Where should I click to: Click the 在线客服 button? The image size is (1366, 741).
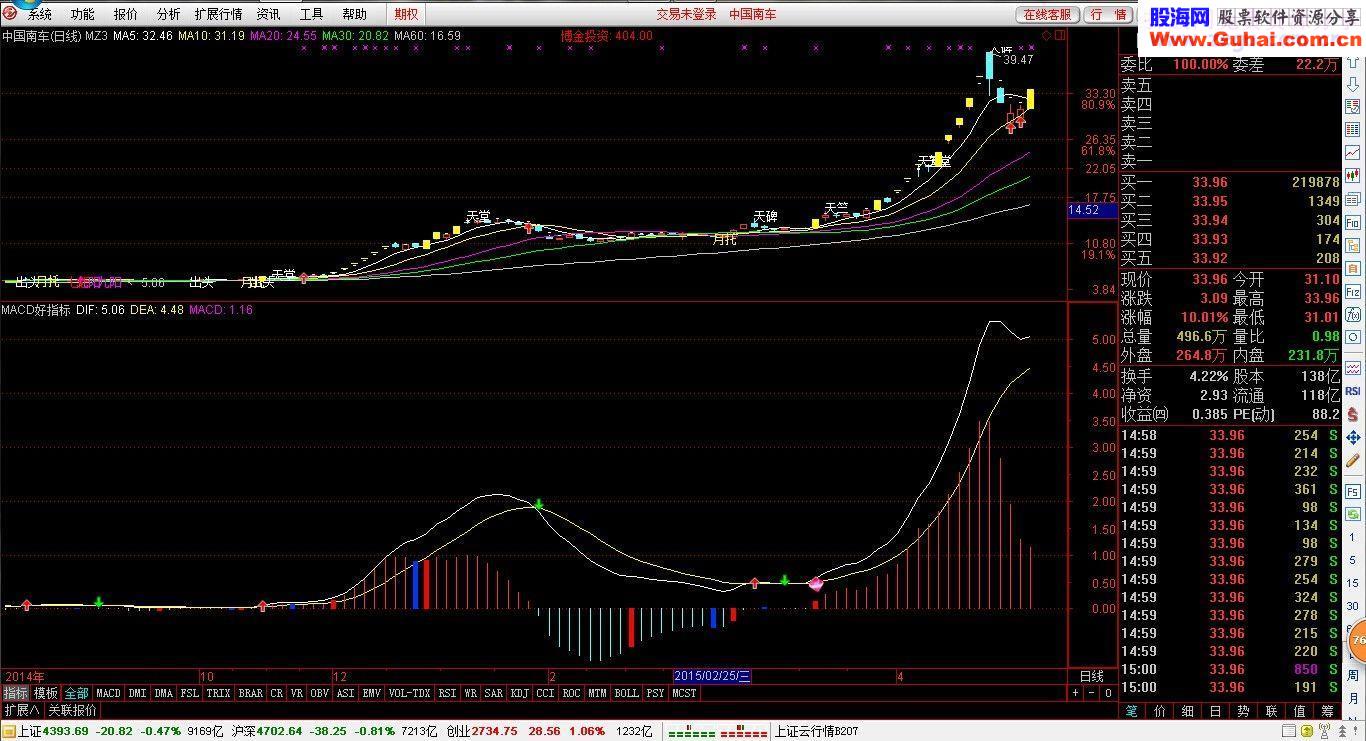click(1047, 14)
